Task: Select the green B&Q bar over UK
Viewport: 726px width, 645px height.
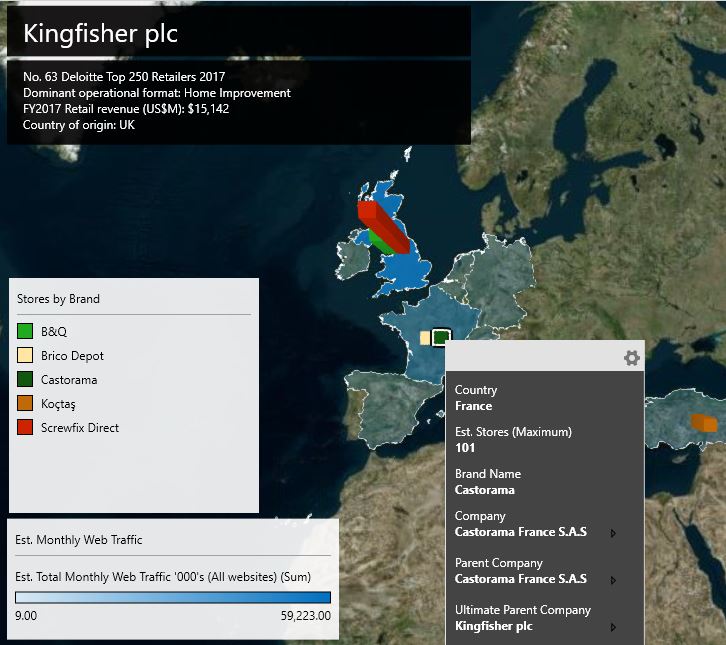Action: pos(381,242)
